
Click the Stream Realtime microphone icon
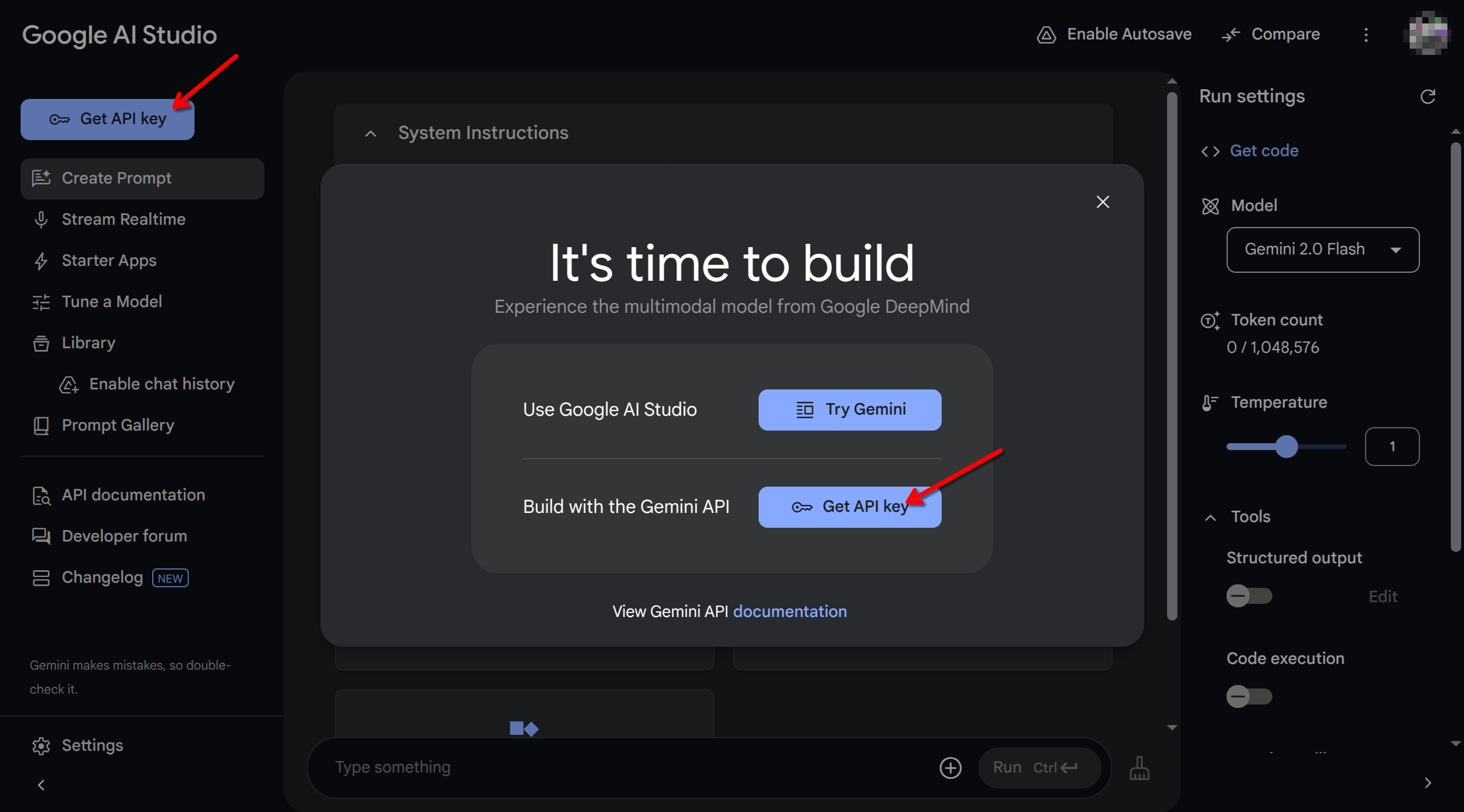click(41, 220)
